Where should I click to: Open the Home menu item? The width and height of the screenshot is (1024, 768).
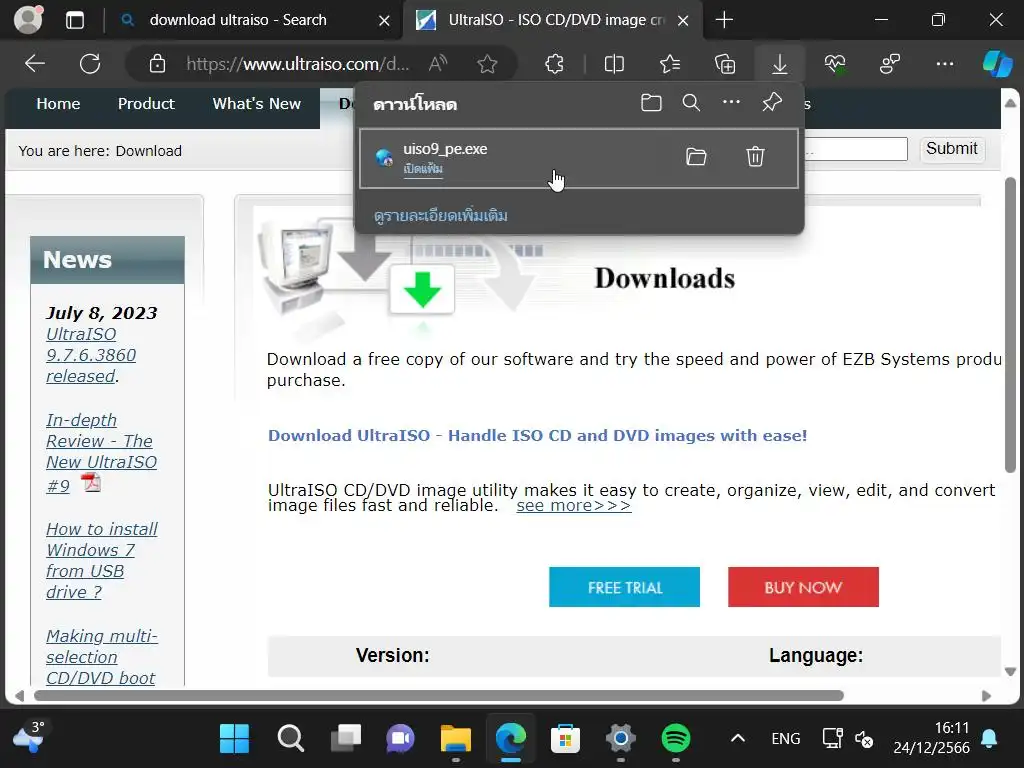point(58,104)
